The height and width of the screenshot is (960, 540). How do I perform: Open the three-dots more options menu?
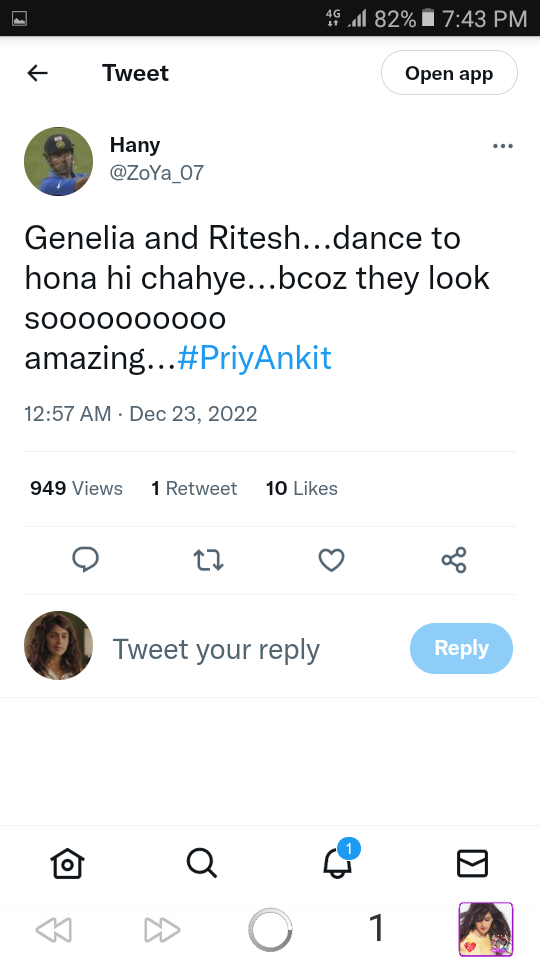(x=503, y=146)
